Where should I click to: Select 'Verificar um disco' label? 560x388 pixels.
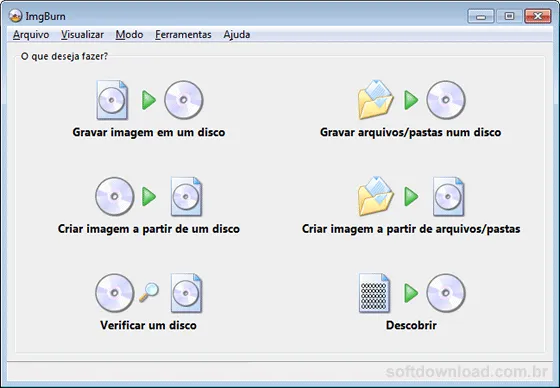[x=148, y=325]
